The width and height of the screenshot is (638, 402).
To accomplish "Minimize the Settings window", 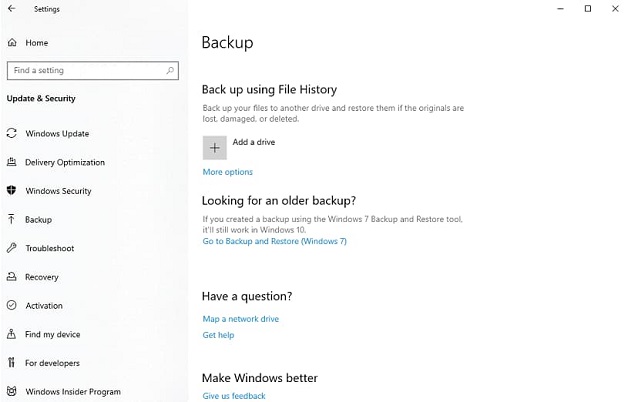I will click(x=560, y=9).
